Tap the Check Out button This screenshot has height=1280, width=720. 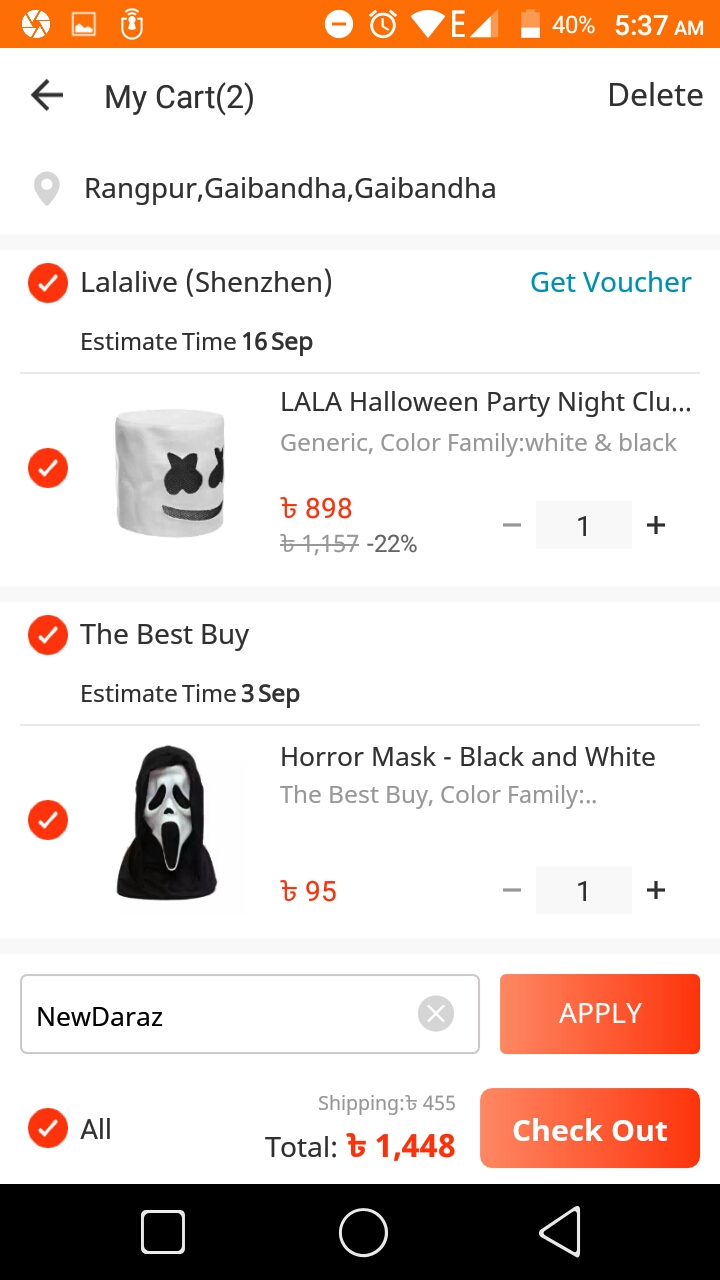589,1129
